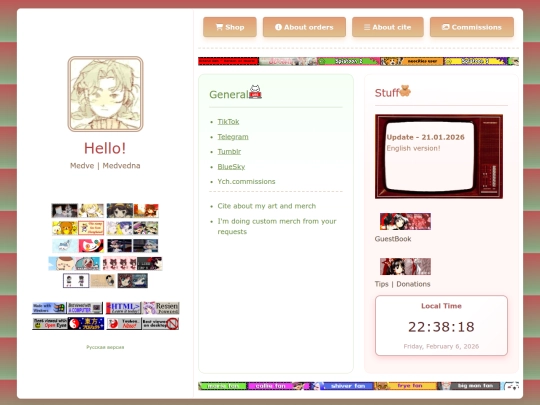Click the sleepy face pudding stamp

61,264
